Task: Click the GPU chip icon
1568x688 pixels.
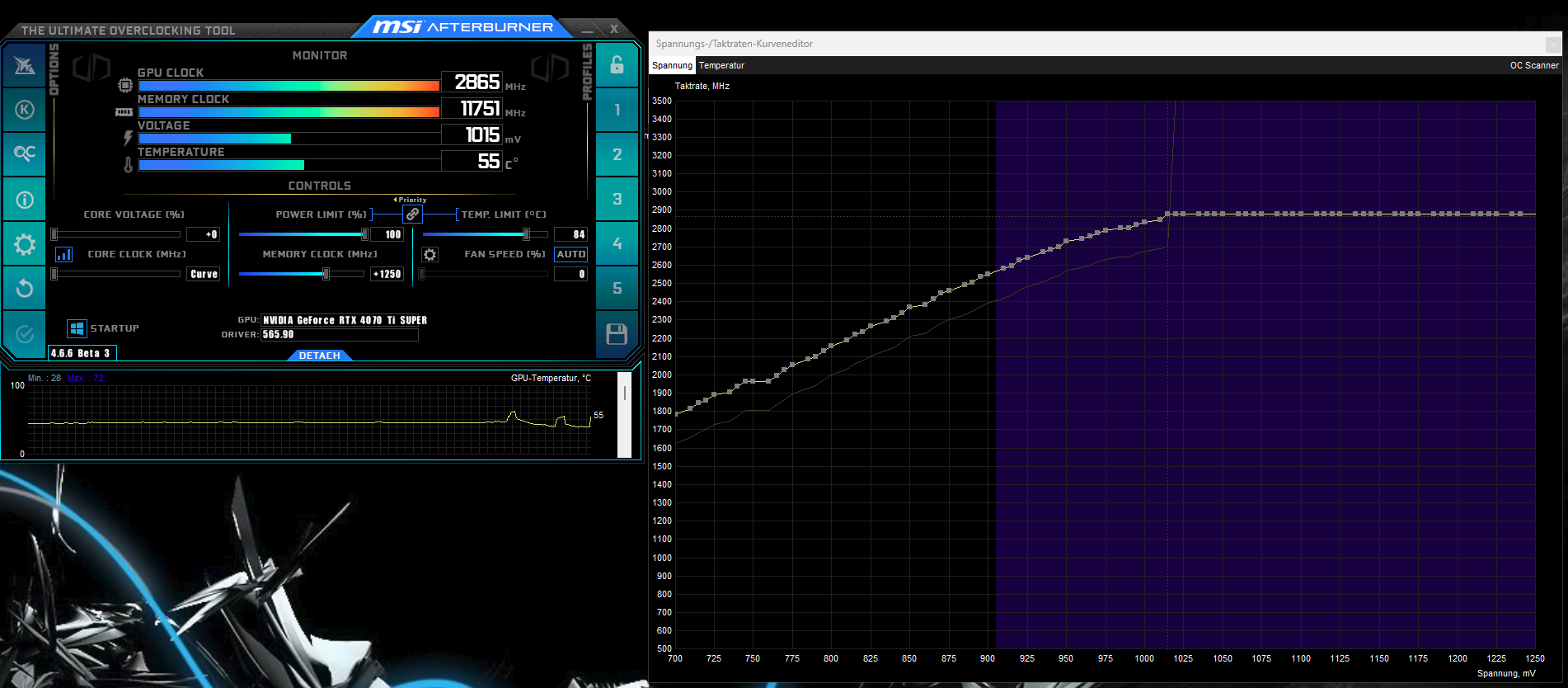Action: tap(124, 85)
